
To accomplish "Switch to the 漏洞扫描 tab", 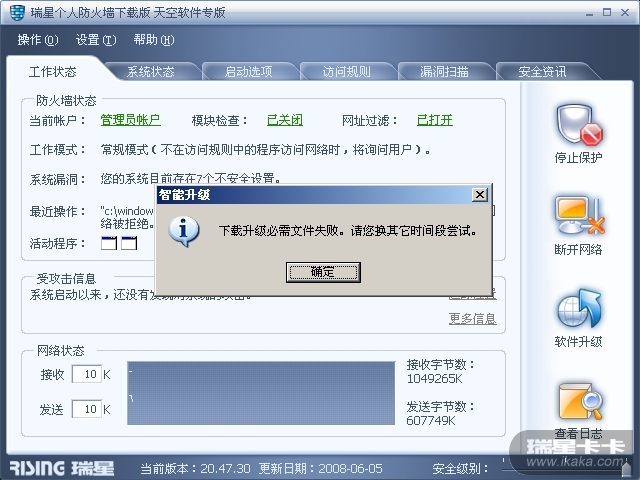I will point(444,72).
